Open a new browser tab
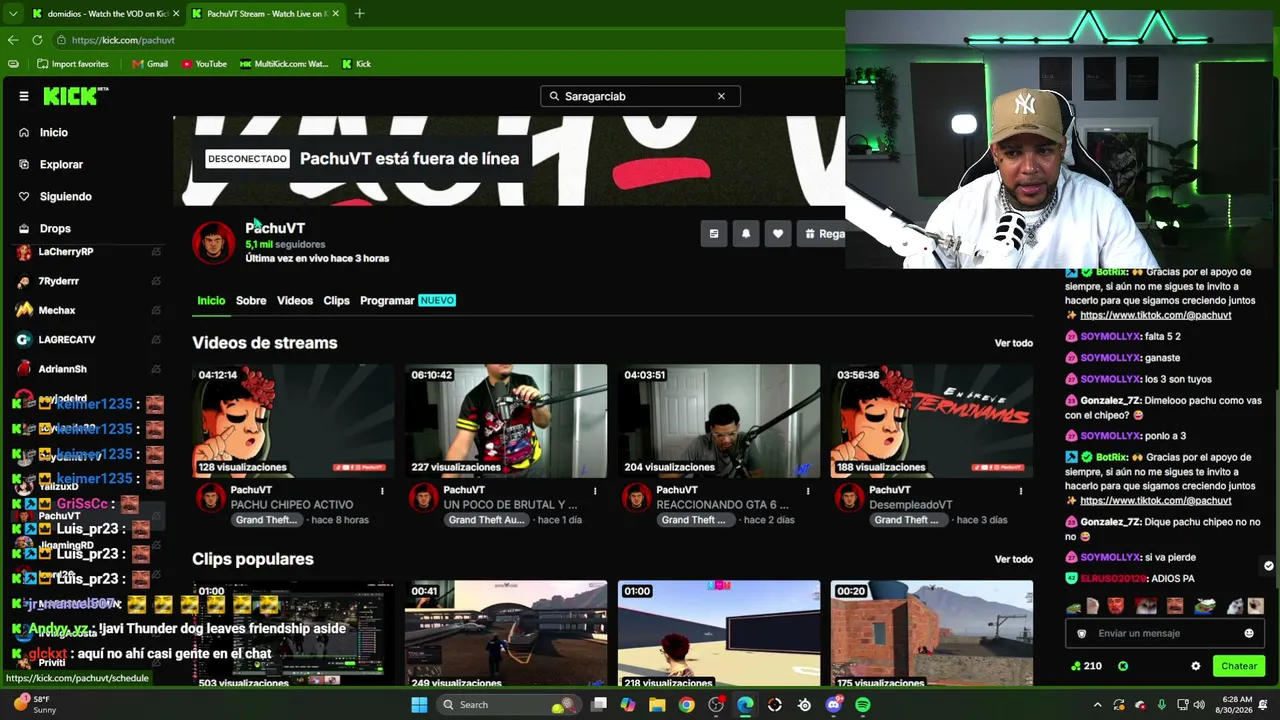The image size is (1280, 720). 359,14
